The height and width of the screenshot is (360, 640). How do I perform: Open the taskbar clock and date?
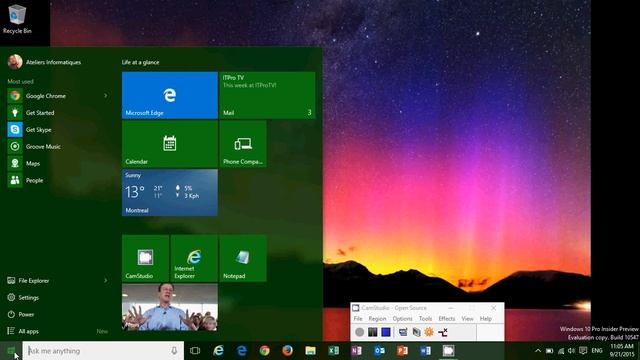(622, 351)
